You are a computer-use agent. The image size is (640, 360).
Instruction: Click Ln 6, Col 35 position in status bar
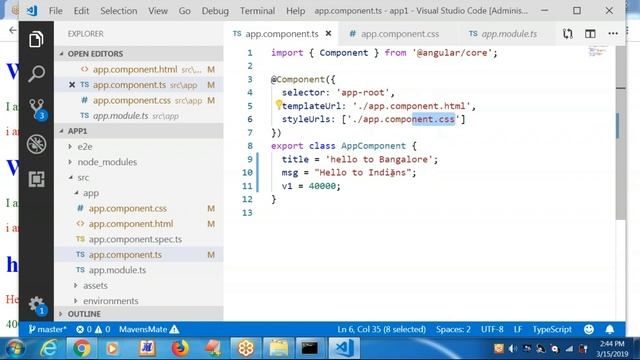(x=381, y=329)
